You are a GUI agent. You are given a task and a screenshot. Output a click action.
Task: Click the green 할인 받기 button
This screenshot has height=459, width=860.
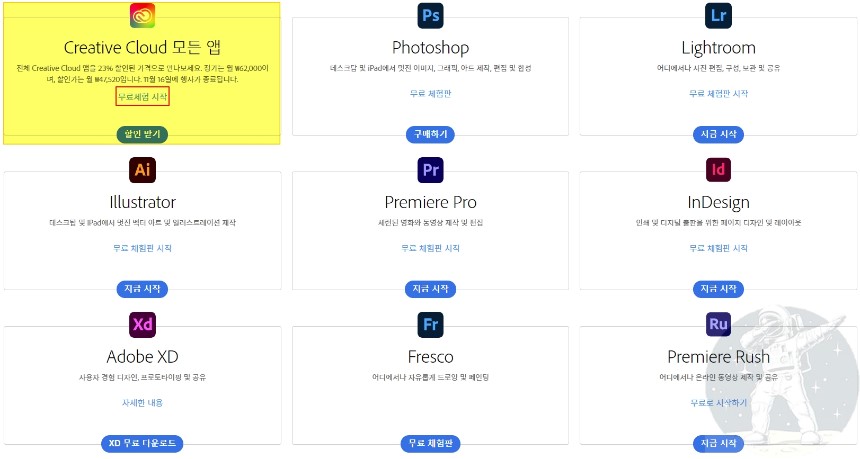point(142,134)
